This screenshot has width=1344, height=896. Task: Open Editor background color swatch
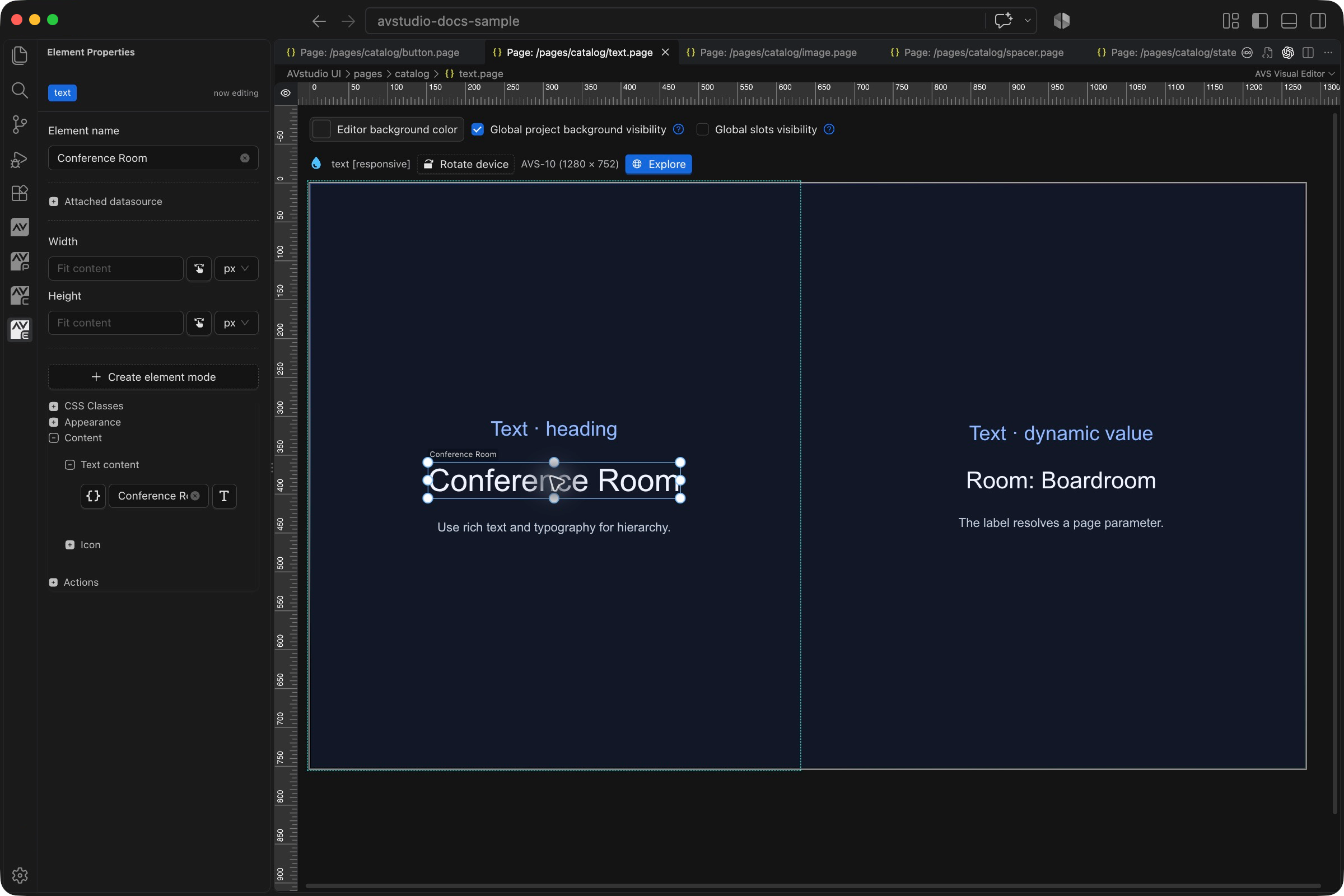[x=321, y=130]
